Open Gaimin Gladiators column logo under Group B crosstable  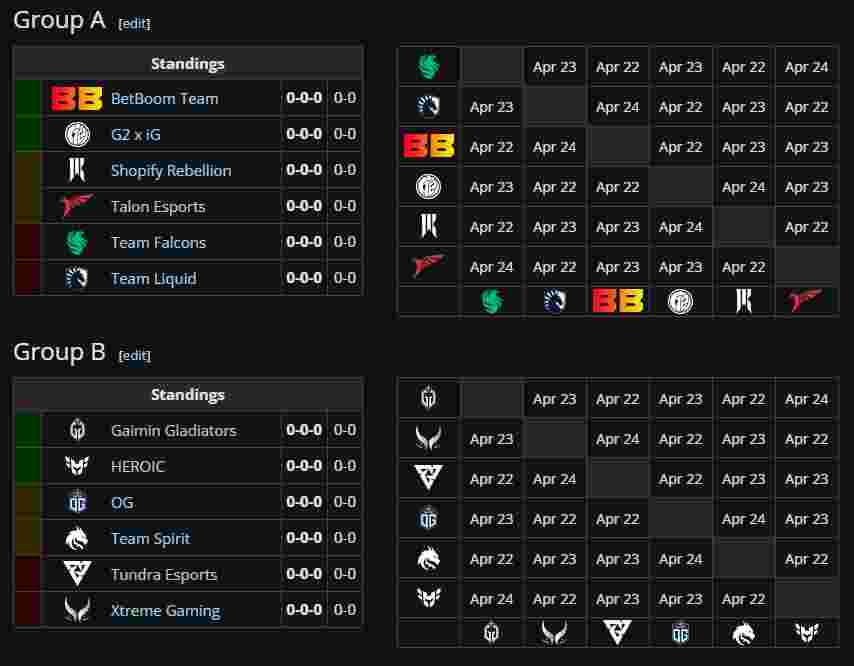point(492,633)
